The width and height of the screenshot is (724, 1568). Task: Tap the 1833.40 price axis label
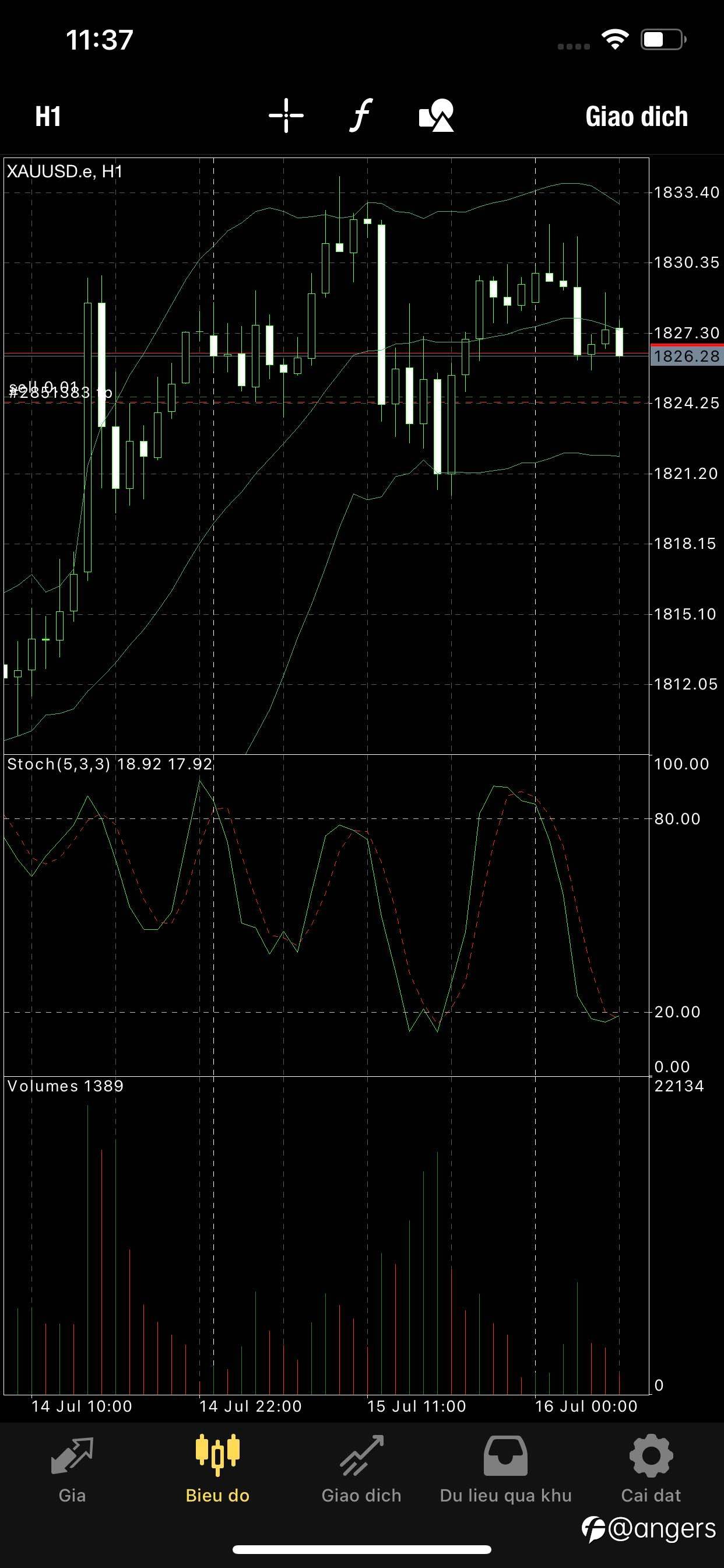click(686, 192)
